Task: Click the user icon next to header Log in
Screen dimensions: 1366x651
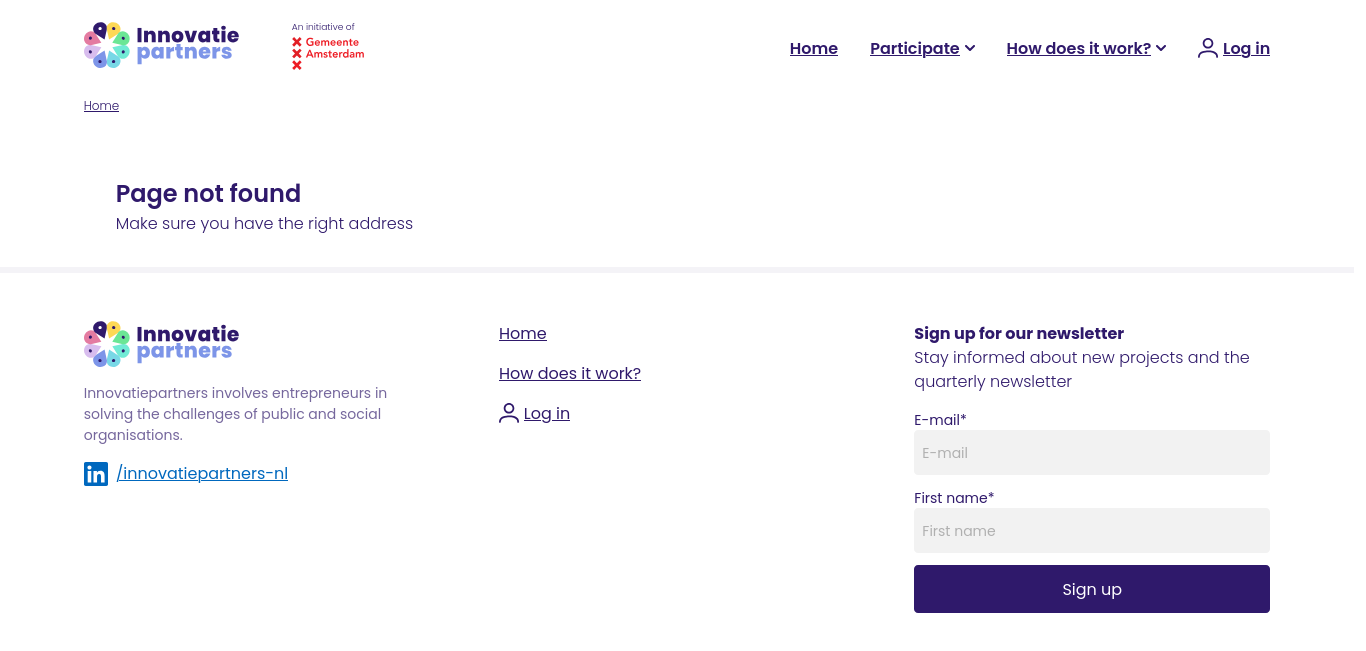Action: pos(1207,48)
